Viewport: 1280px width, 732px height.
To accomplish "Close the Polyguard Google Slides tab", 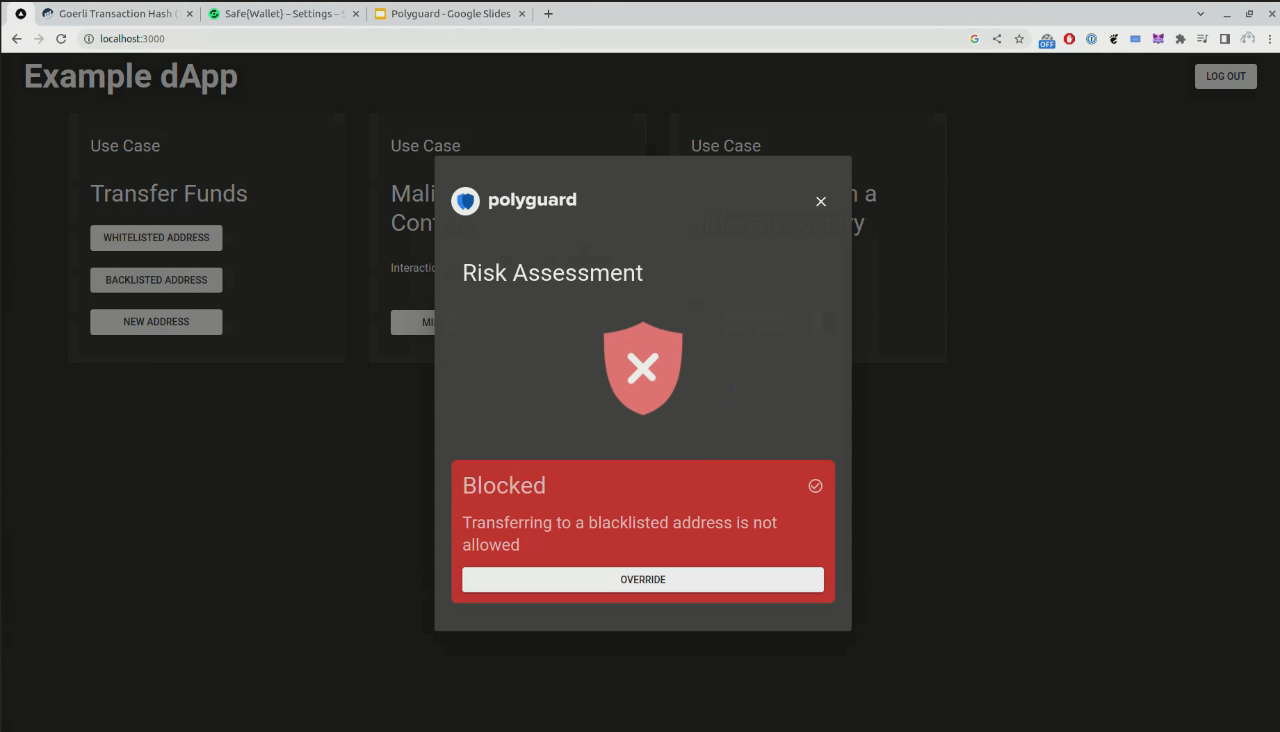I will click(x=521, y=14).
